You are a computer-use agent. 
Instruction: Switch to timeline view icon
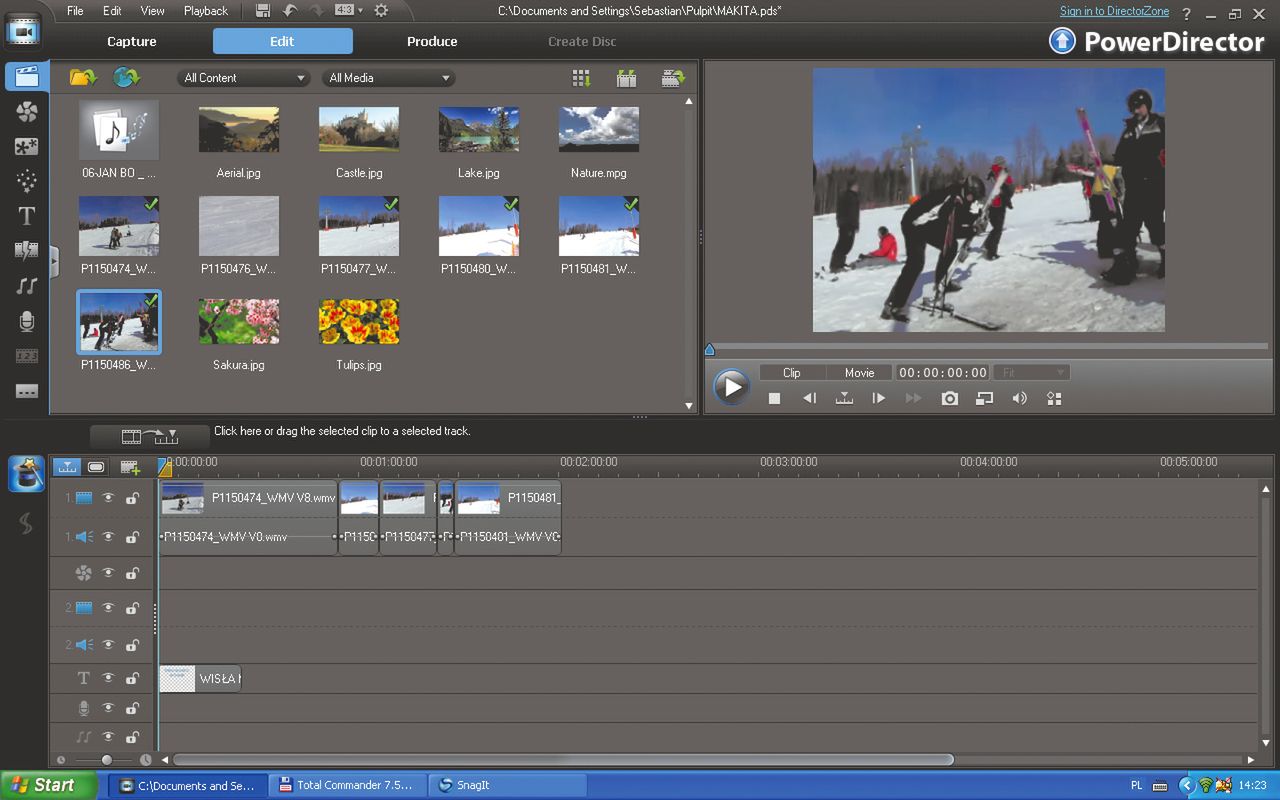(x=66, y=466)
